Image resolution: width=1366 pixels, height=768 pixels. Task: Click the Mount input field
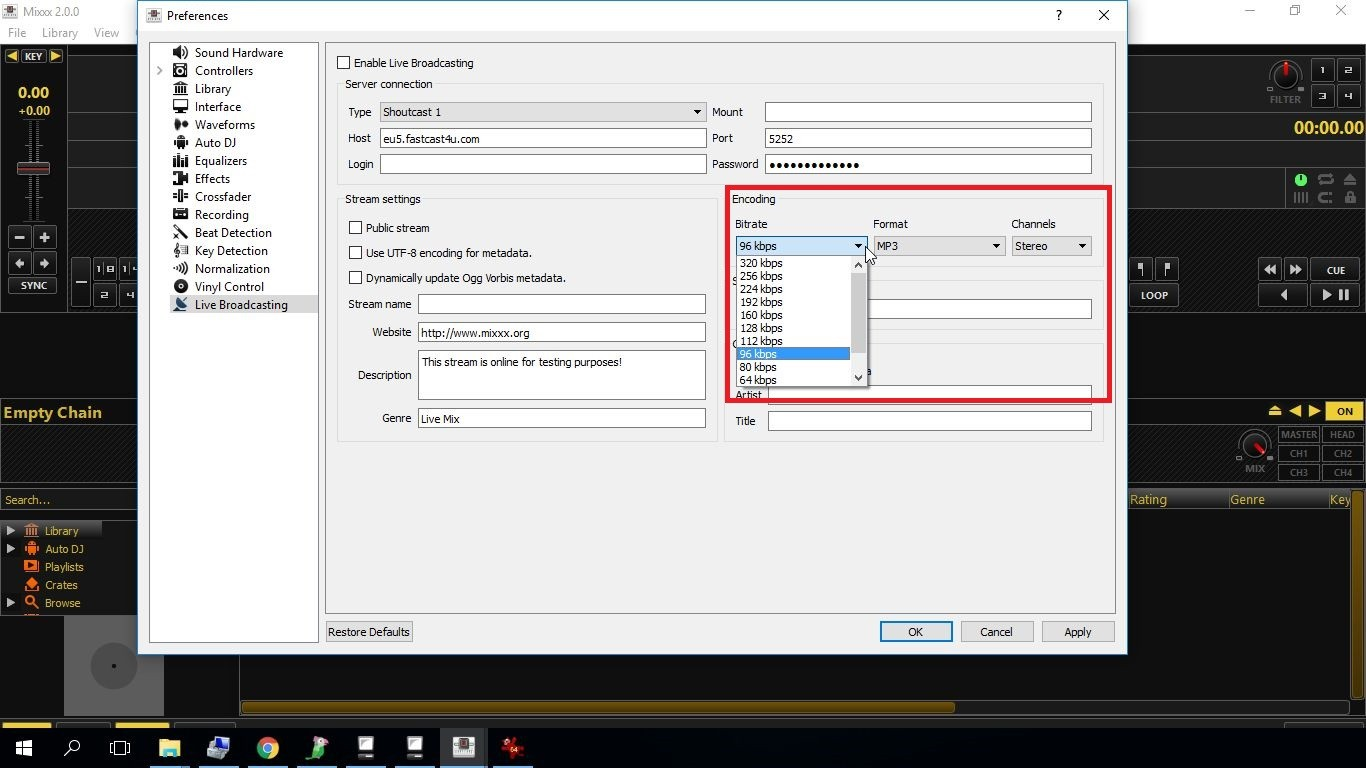click(928, 112)
